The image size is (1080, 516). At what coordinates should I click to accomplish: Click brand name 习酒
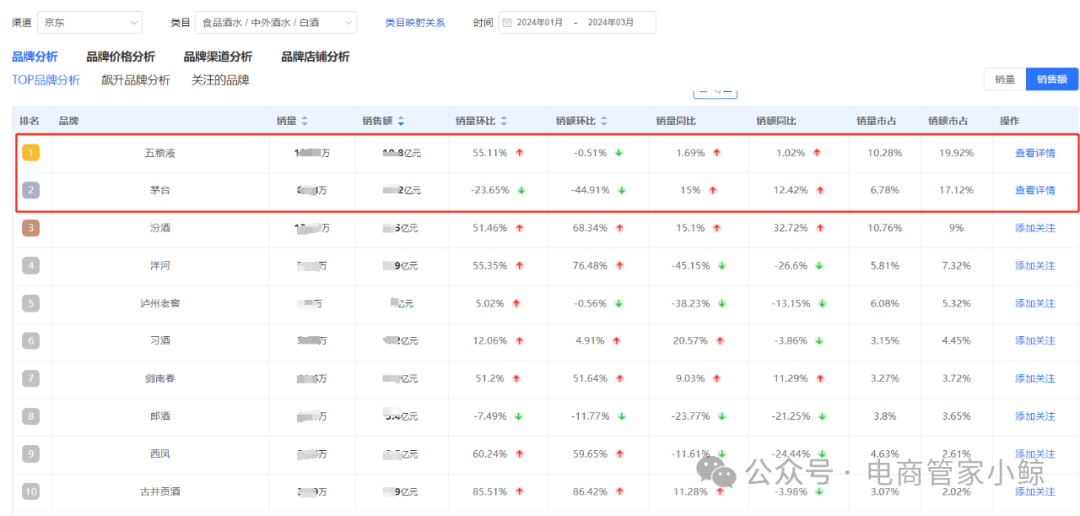pyautogui.click(x=160, y=341)
